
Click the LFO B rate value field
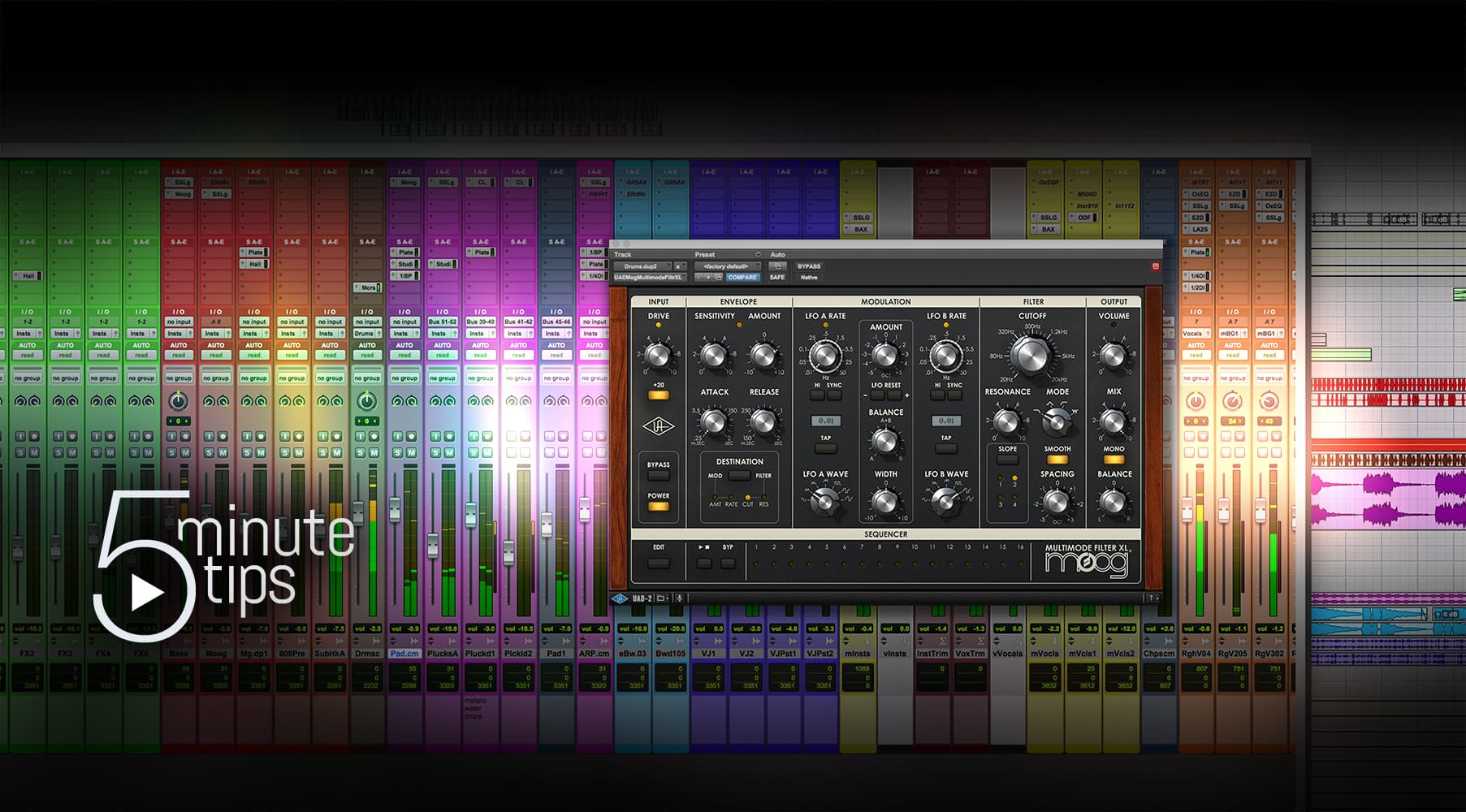(x=946, y=421)
